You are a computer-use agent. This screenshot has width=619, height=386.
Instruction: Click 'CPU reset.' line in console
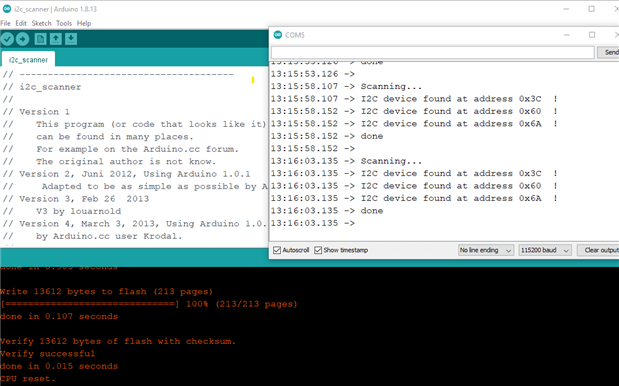[28, 379]
